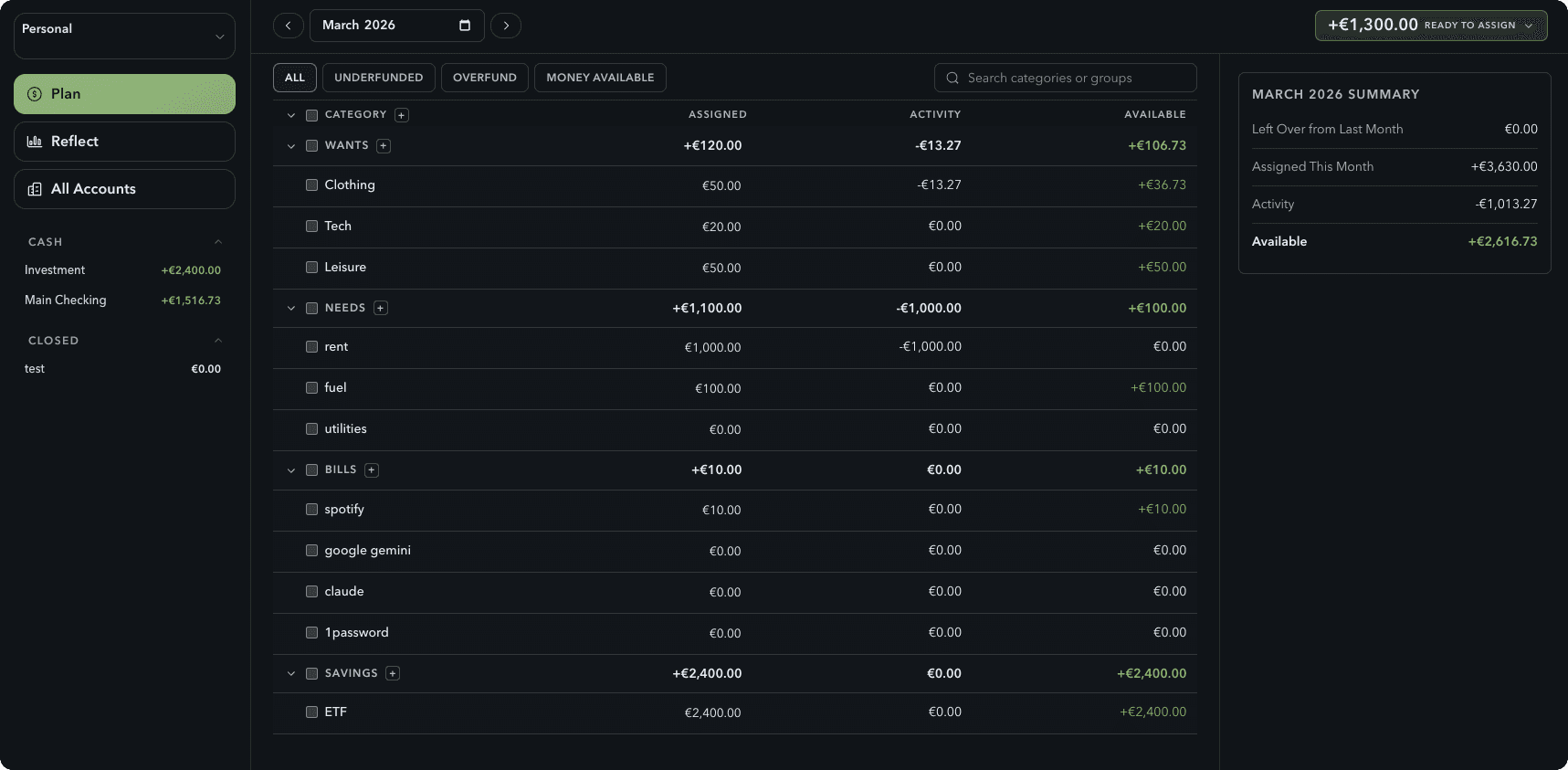1568x770 pixels.
Task: Click rent assigned amount €1,000.00
Action: (712, 347)
